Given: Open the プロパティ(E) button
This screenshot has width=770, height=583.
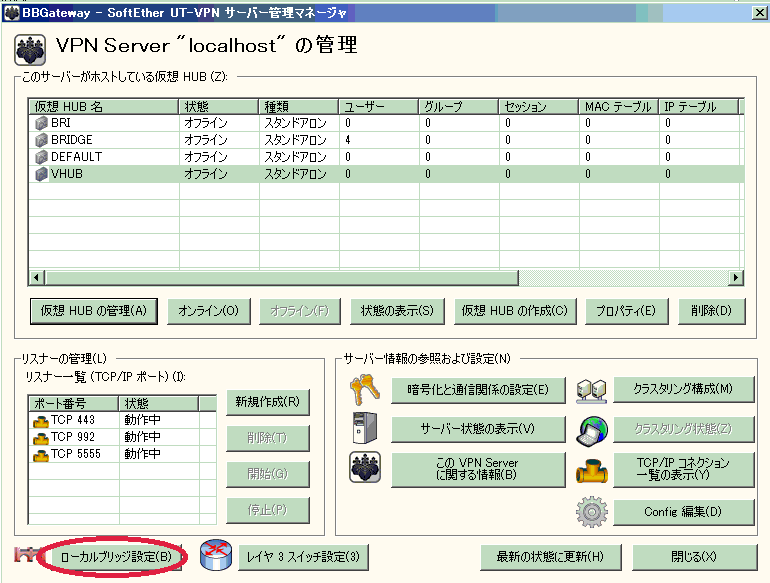Looking at the screenshot, I should pyautogui.click(x=626, y=311).
